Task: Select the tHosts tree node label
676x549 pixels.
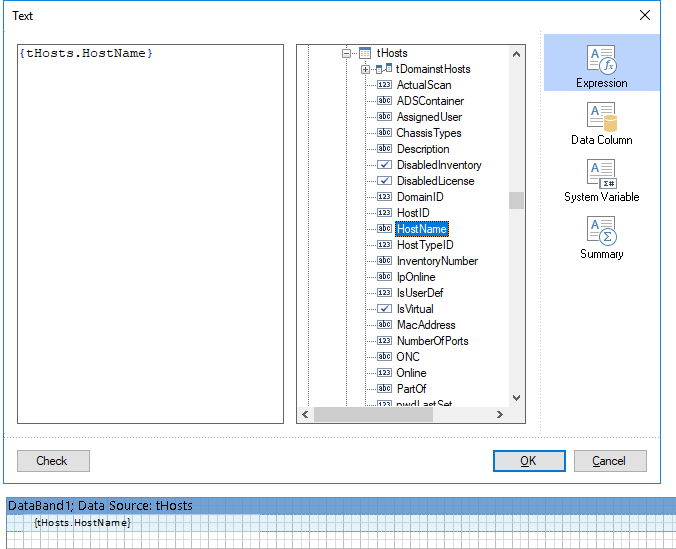Action: pyautogui.click(x=392, y=53)
